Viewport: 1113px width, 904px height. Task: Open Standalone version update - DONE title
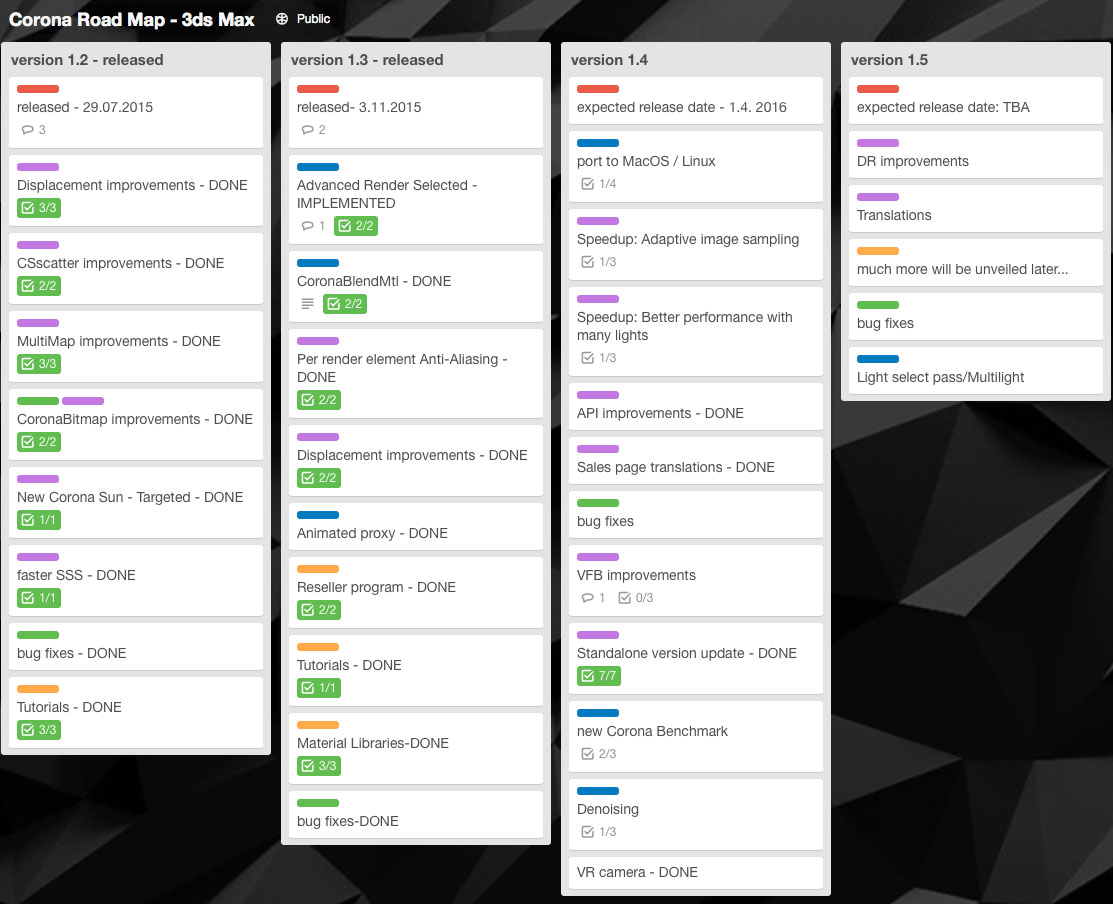click(x=686, y=654)
